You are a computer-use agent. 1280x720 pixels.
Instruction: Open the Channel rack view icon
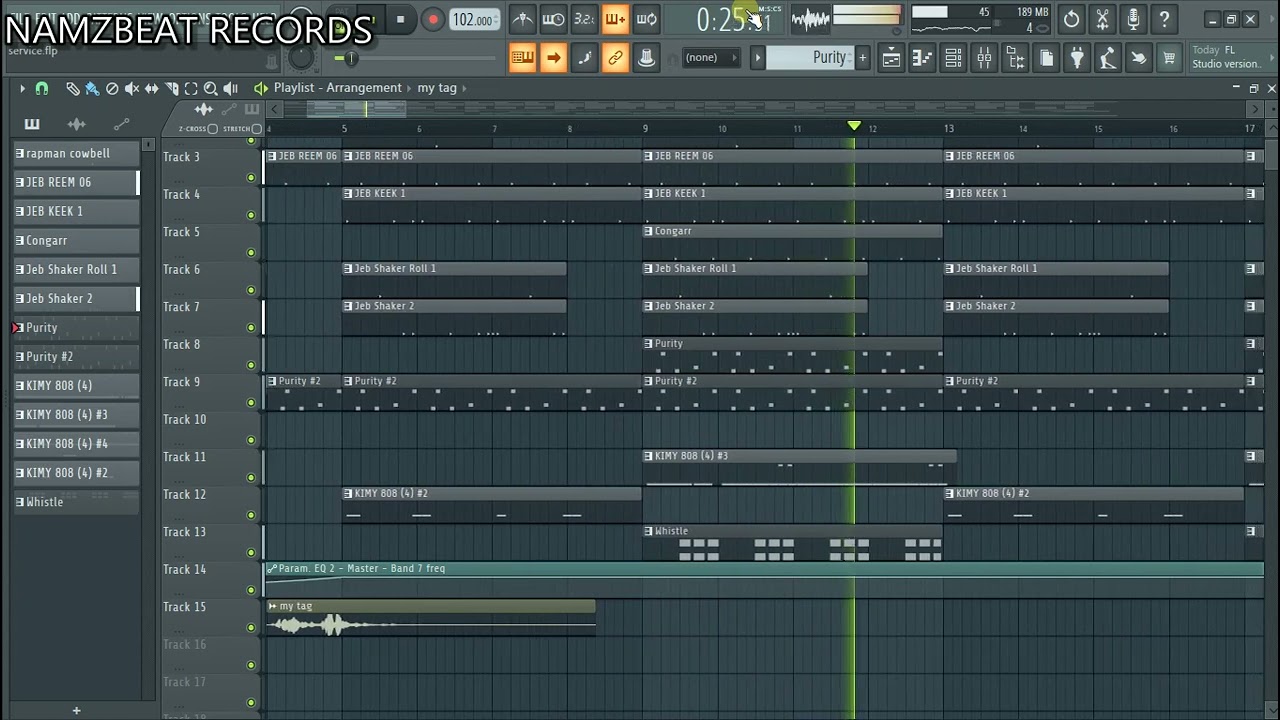click(953, 58)
